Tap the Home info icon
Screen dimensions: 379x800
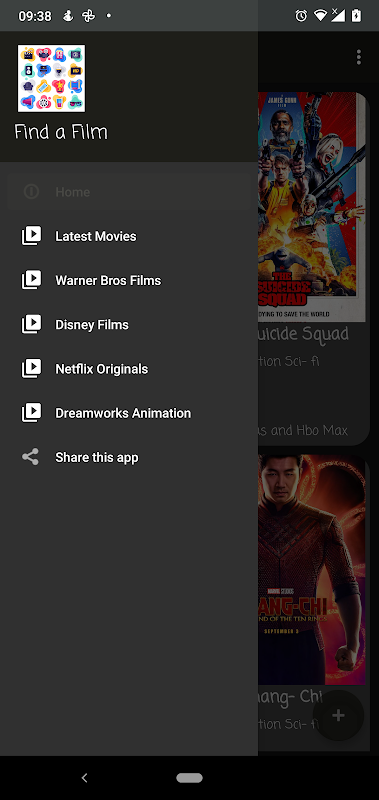click(31, 192)
